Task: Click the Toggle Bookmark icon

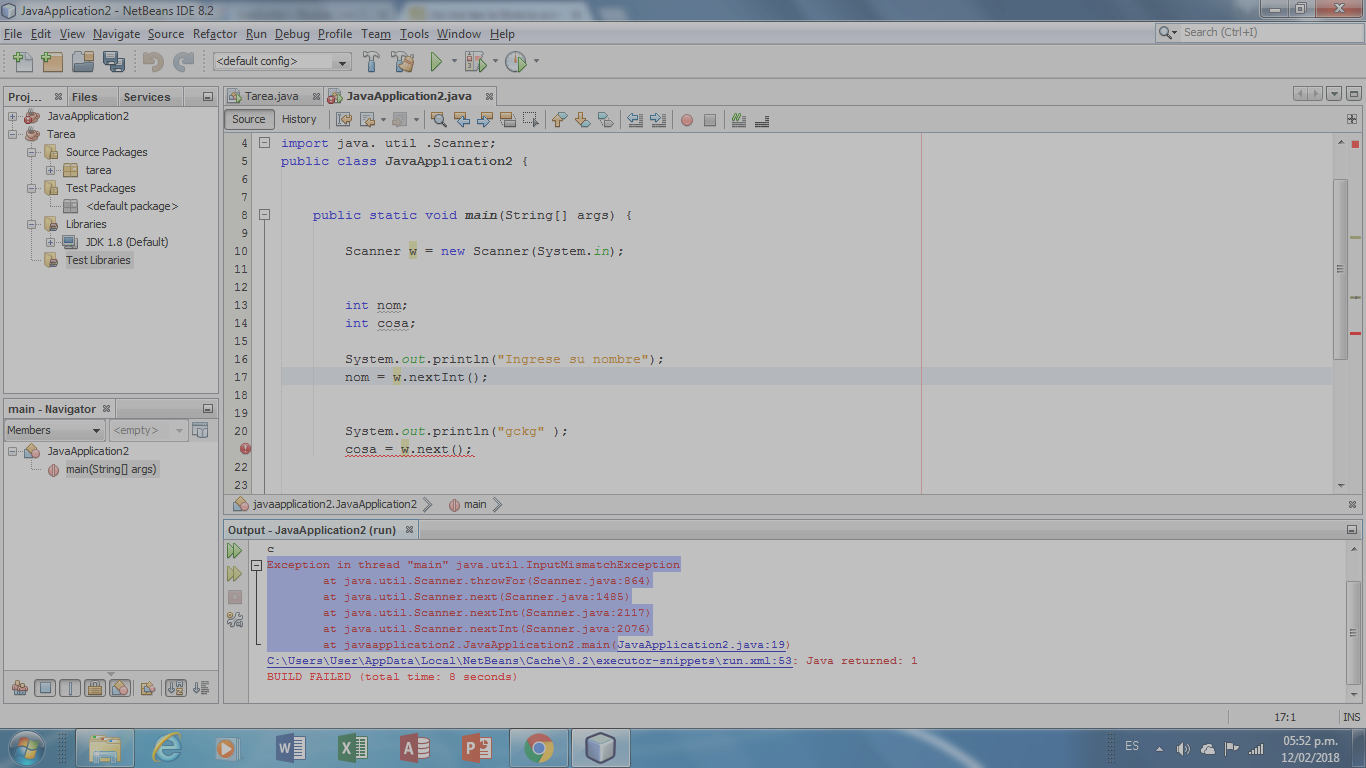Action: [x=605, y=120]
